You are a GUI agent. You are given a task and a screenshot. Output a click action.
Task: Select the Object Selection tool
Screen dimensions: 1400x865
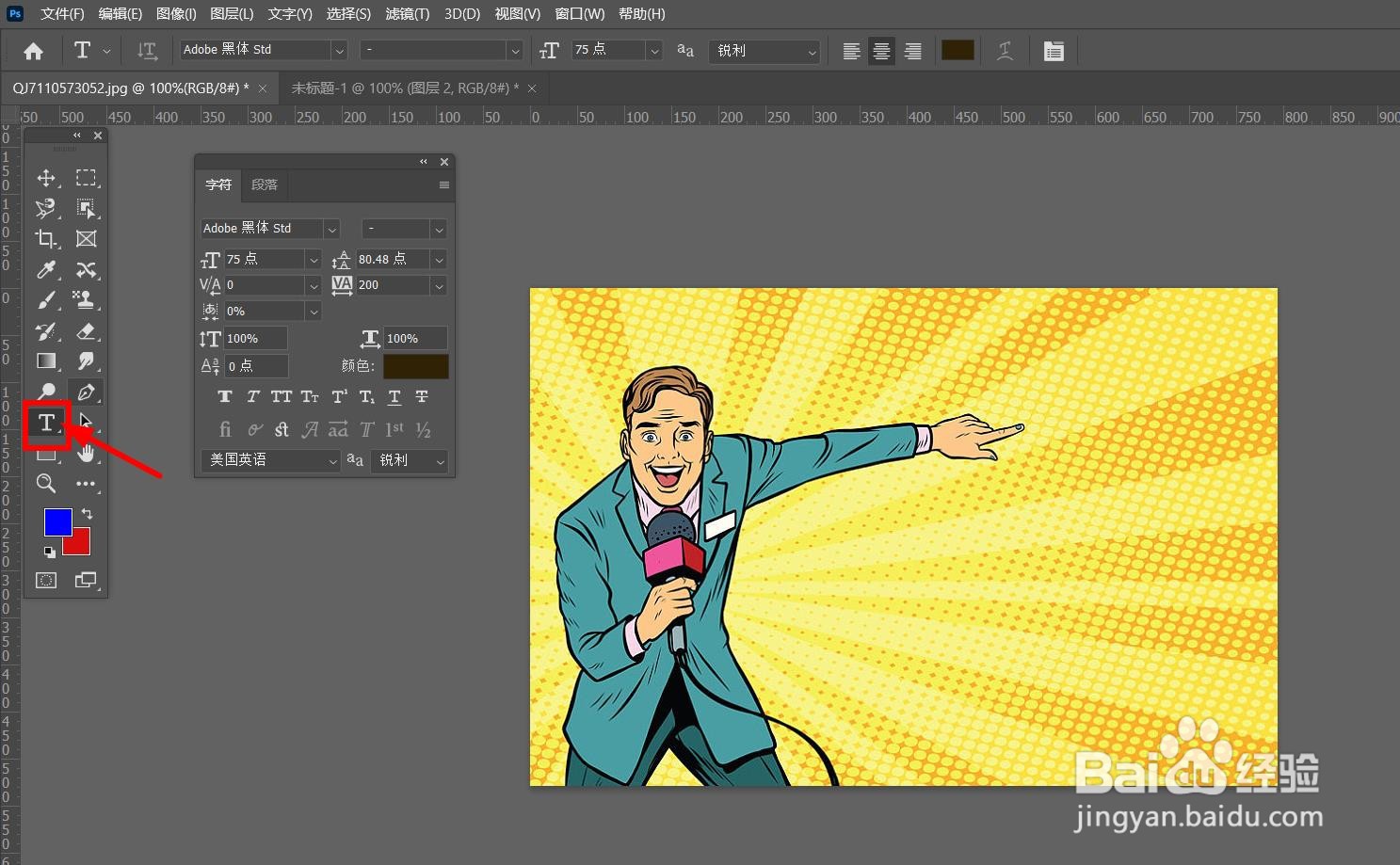point(86,208)
